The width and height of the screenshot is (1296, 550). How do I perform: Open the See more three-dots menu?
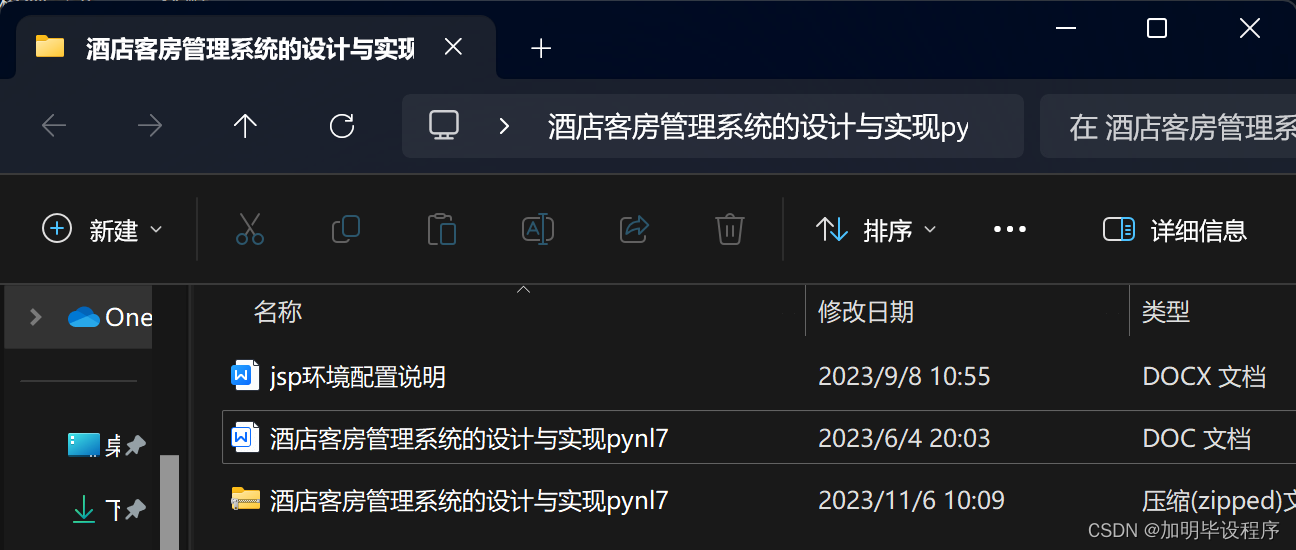pos(1010,230)
